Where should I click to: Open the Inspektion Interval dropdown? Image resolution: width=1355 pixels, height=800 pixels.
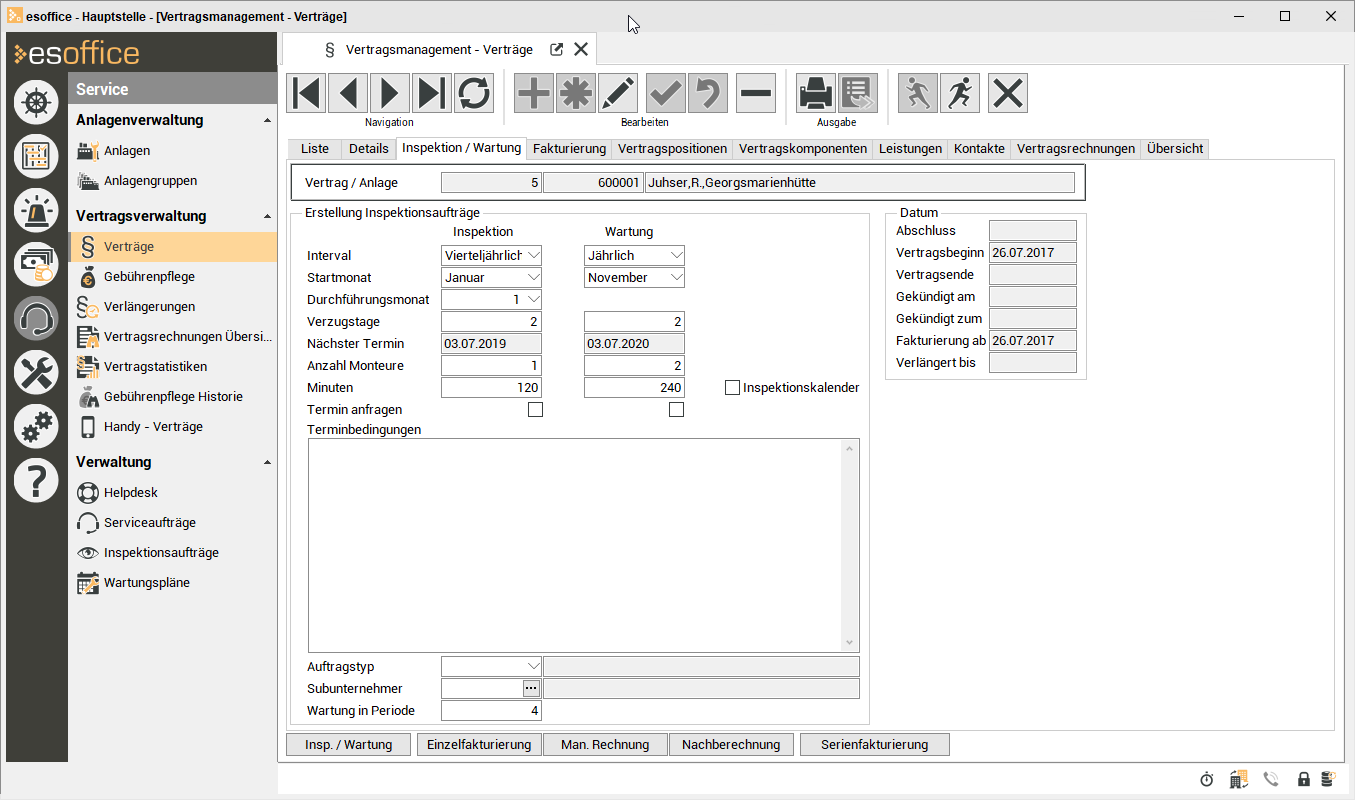pos(532,256)
